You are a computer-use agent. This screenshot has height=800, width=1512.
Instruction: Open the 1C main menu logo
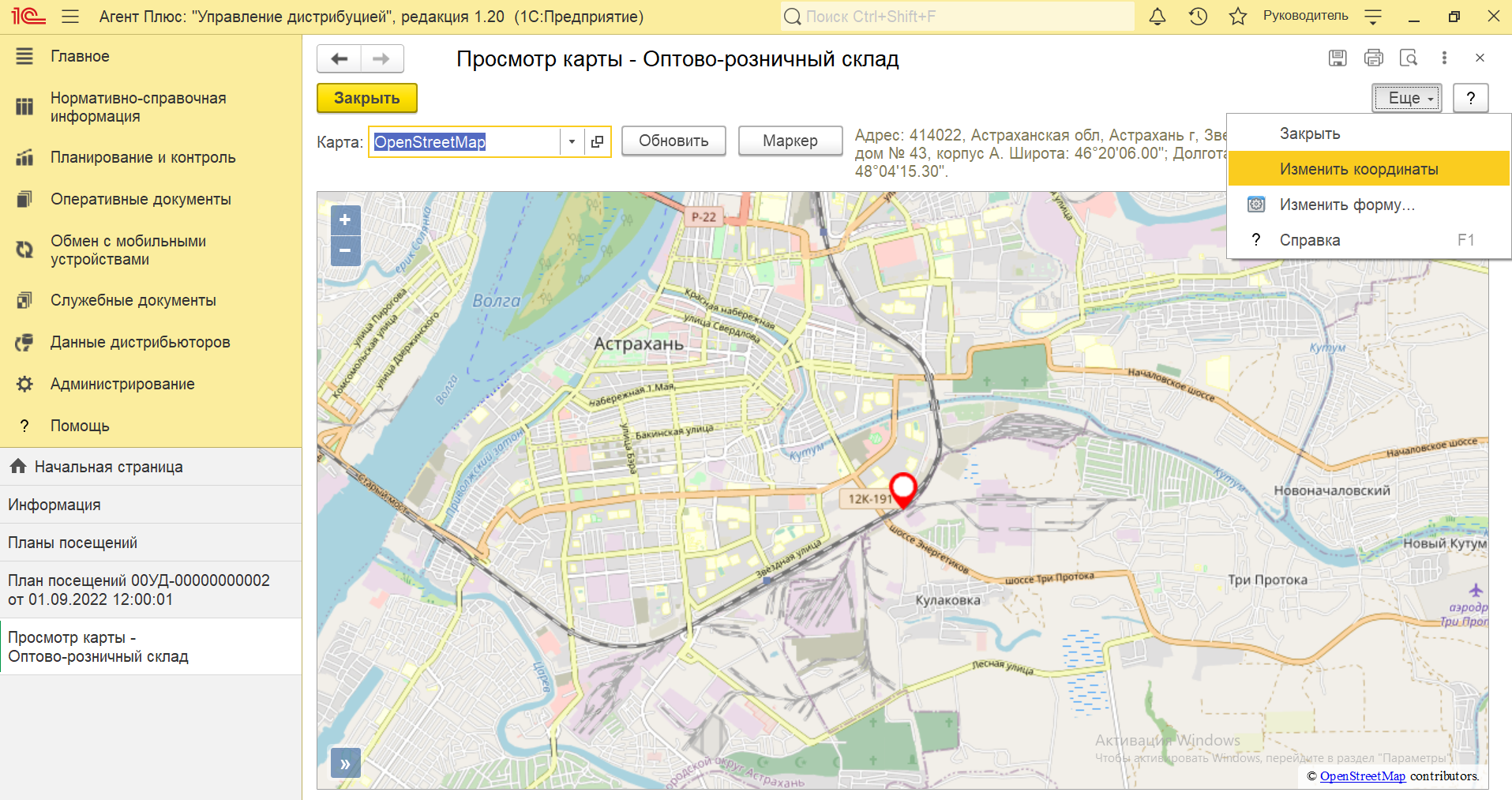pos(28,16)
